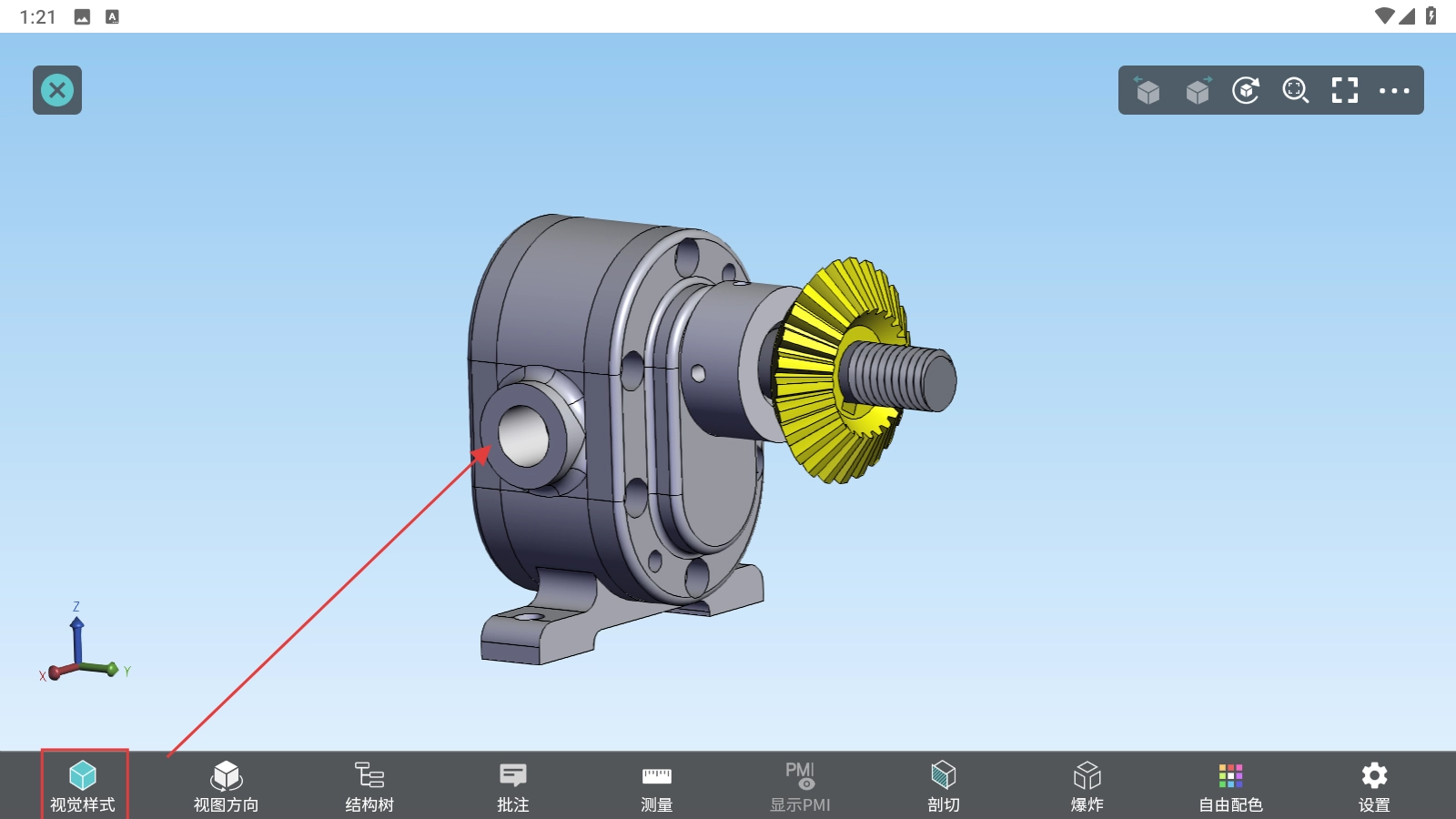The width and height of the screenshot is (1456, 819).
Task: Open the 剖切 section cut tool
Action: click(944, 785)
